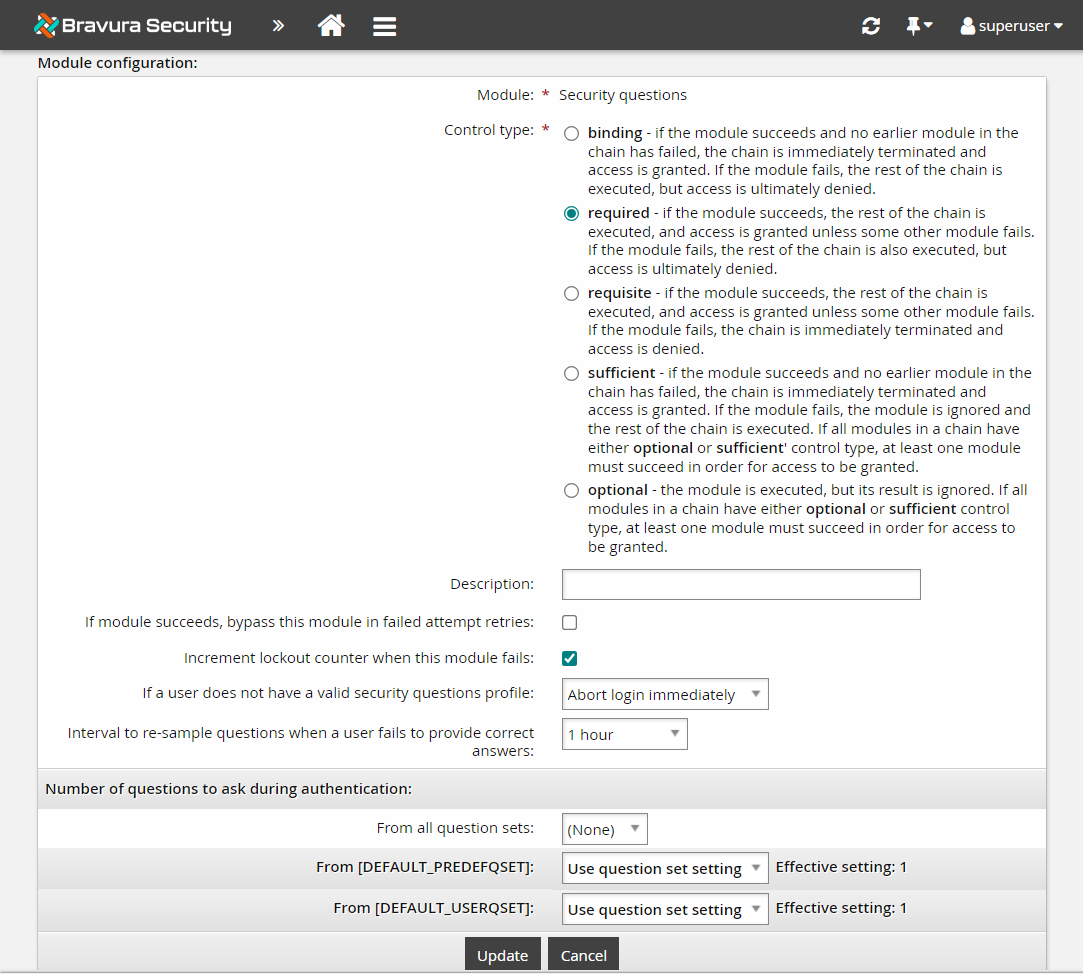This screenshot has width=1083, height=974.
Task: Click inside the Description text field
Action: pos(740,584)
